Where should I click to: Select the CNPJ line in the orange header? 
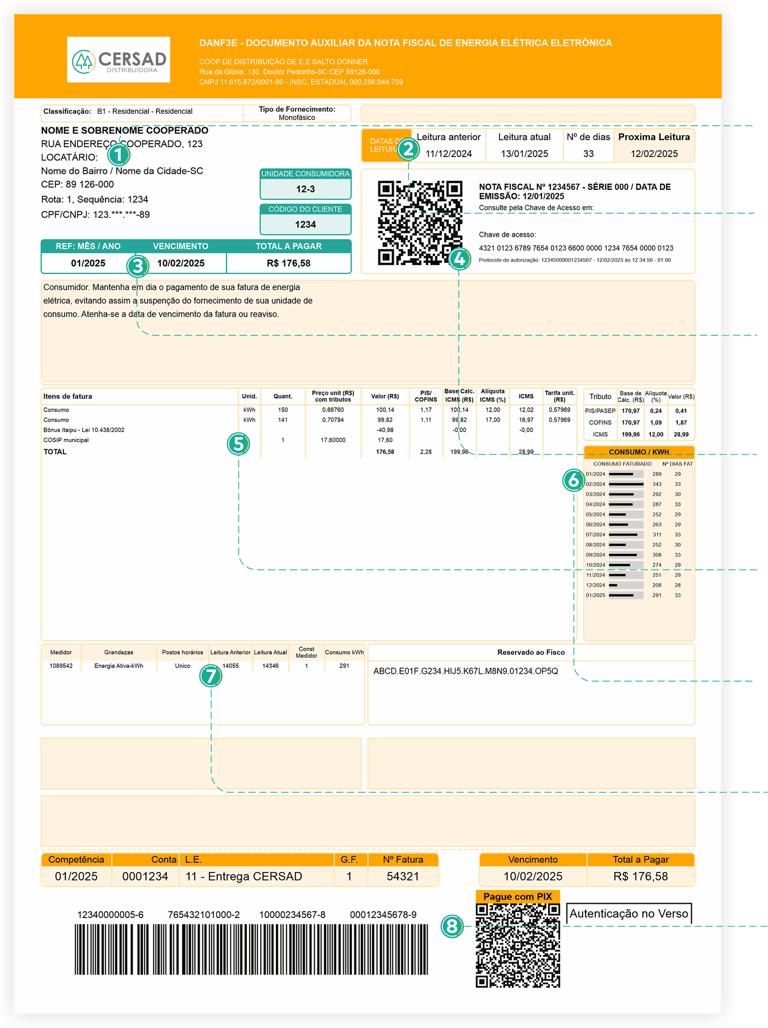click(301, 82)
